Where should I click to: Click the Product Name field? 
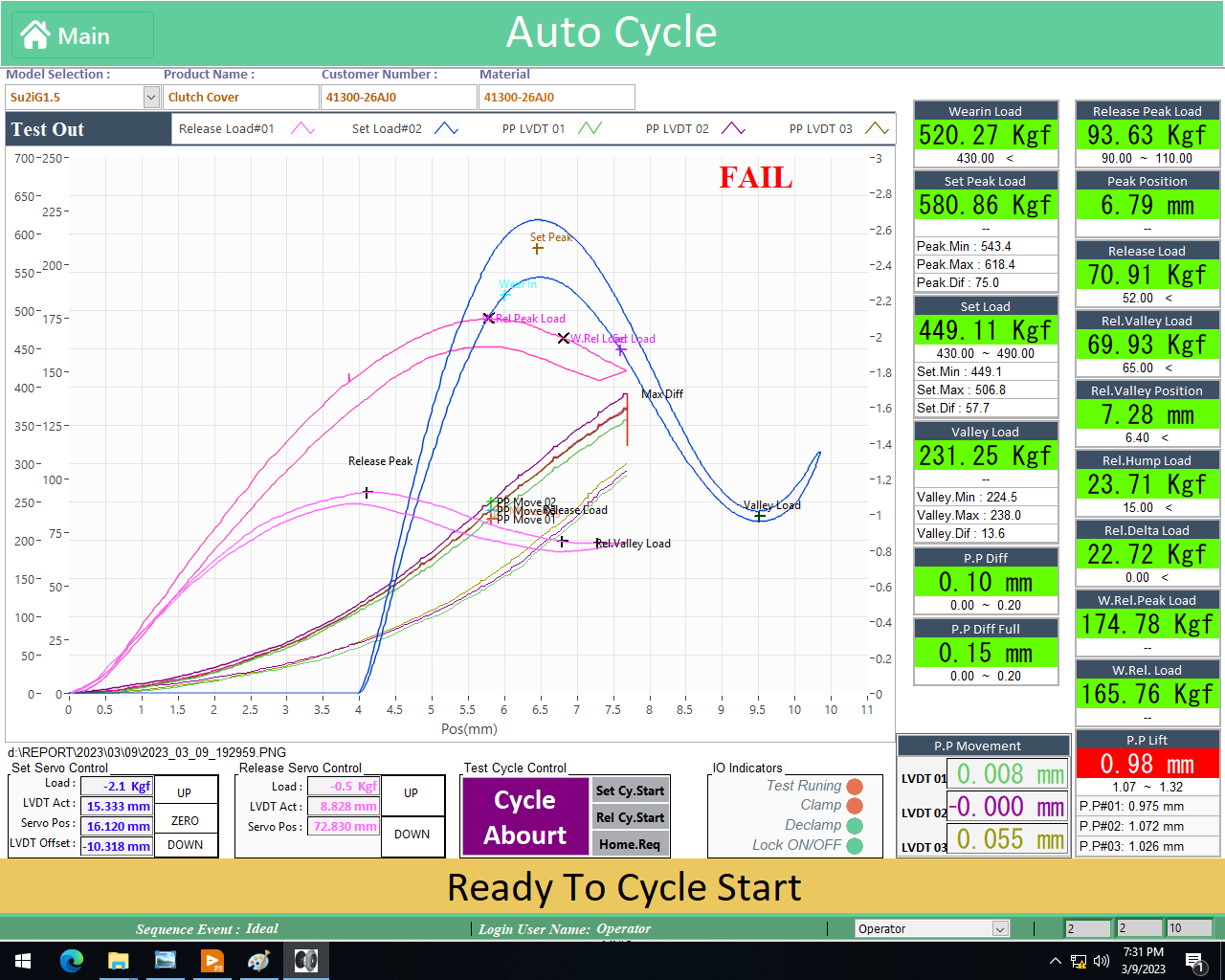point(241,97)
